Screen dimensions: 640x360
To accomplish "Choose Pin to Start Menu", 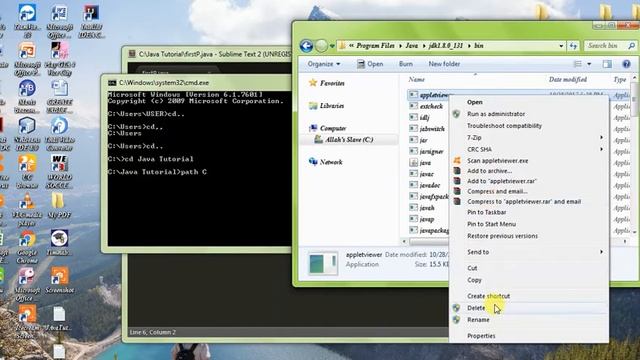I will (529, 224).
